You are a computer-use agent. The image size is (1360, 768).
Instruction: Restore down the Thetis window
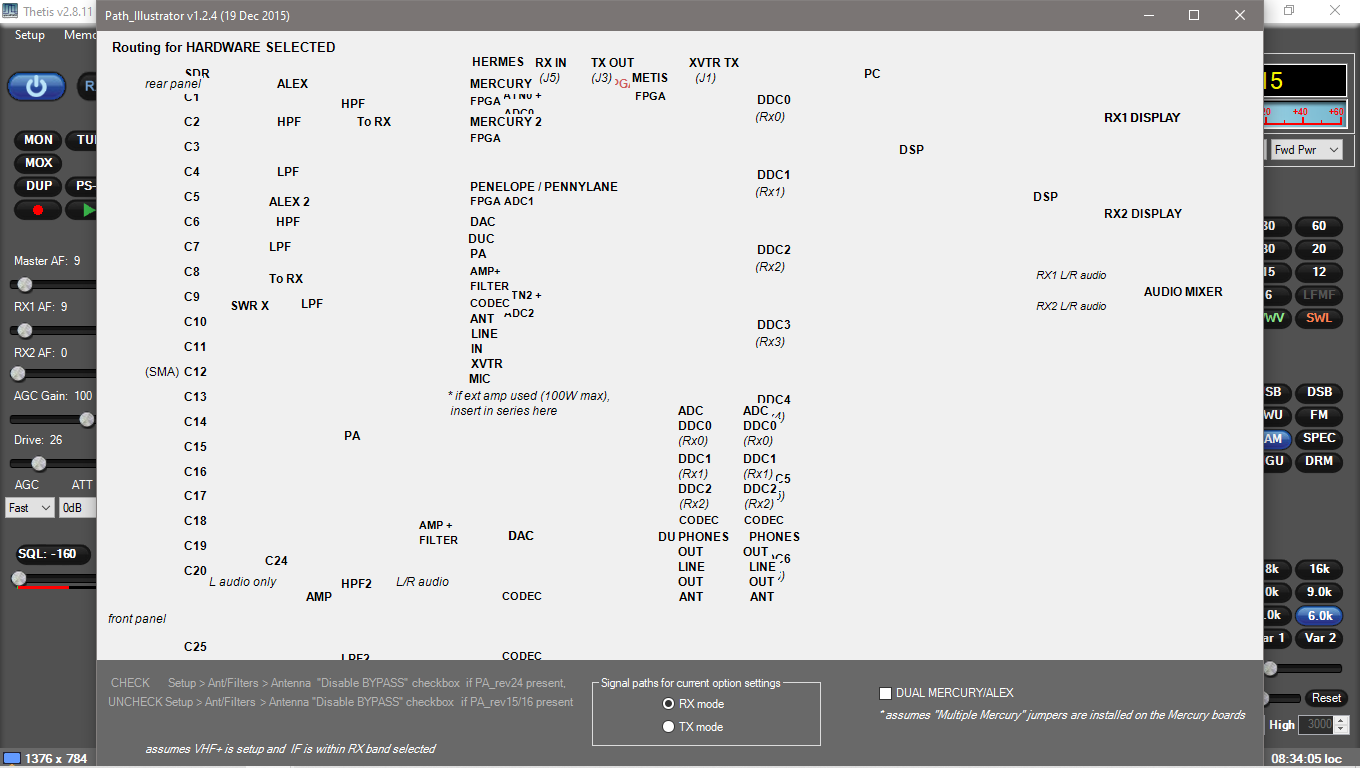[x=1289, y=10]
